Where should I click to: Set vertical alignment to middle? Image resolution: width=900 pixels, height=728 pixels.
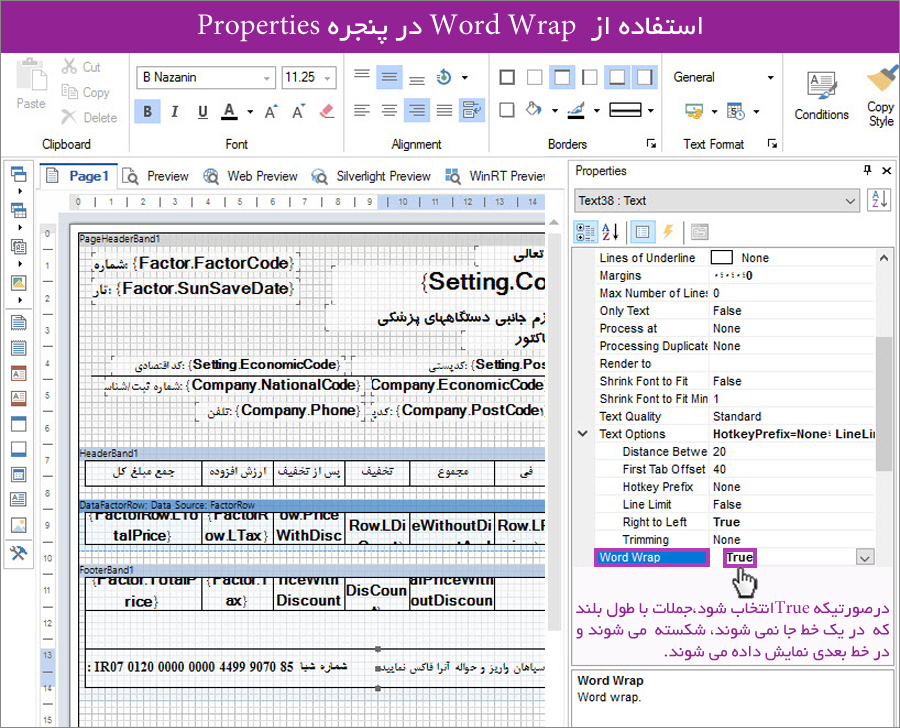[389, 77]
